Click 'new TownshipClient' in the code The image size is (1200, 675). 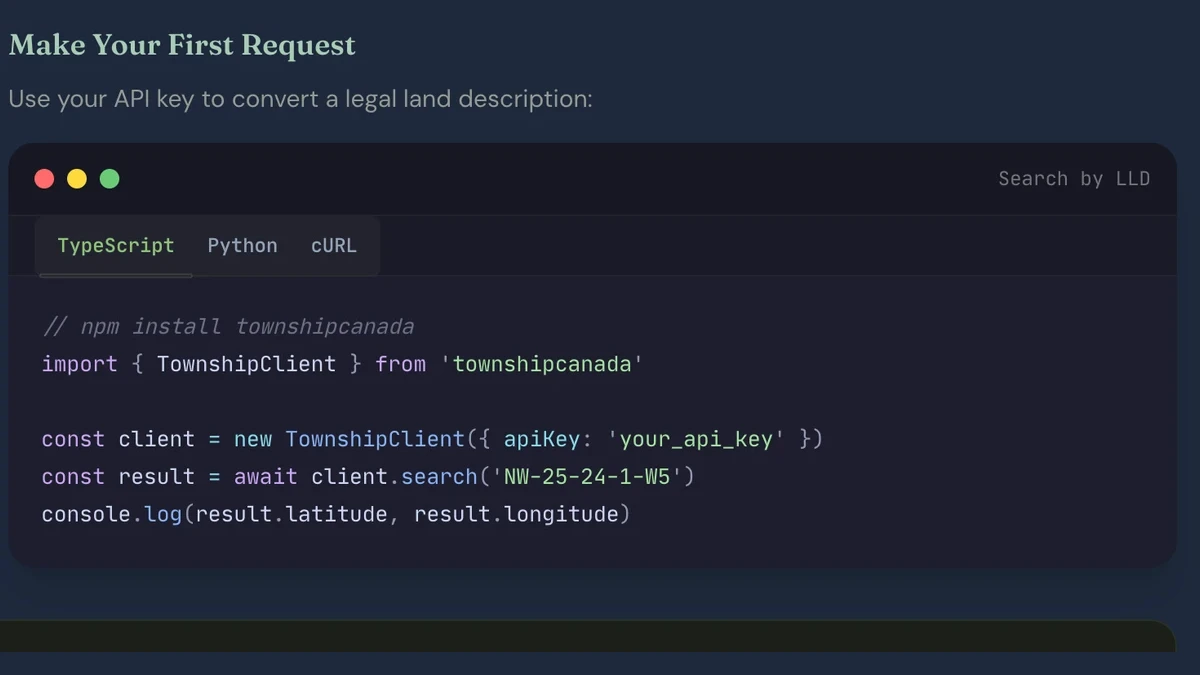point(349,439)
